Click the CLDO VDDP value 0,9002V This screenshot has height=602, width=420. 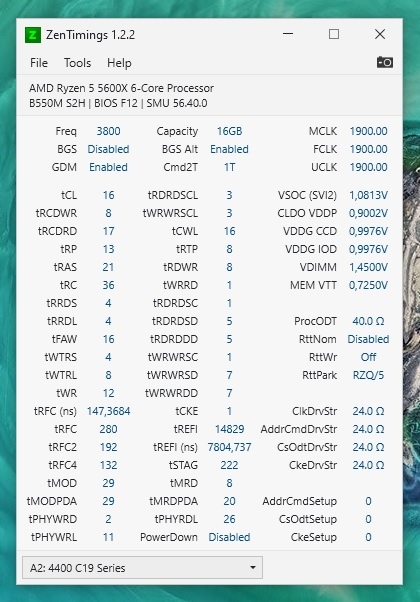click(x=368, y=213)
